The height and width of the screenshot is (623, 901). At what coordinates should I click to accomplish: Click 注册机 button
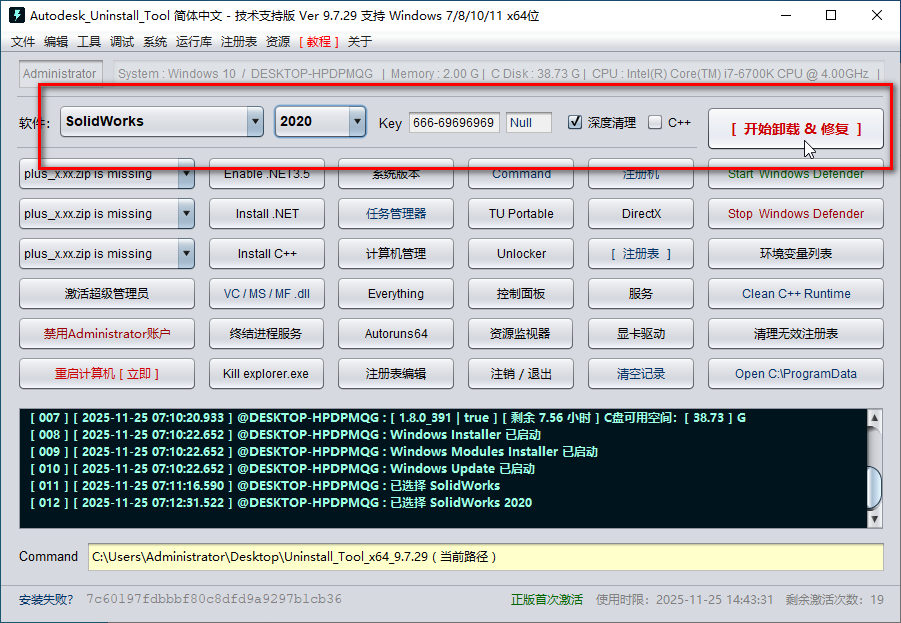point(641,174)
